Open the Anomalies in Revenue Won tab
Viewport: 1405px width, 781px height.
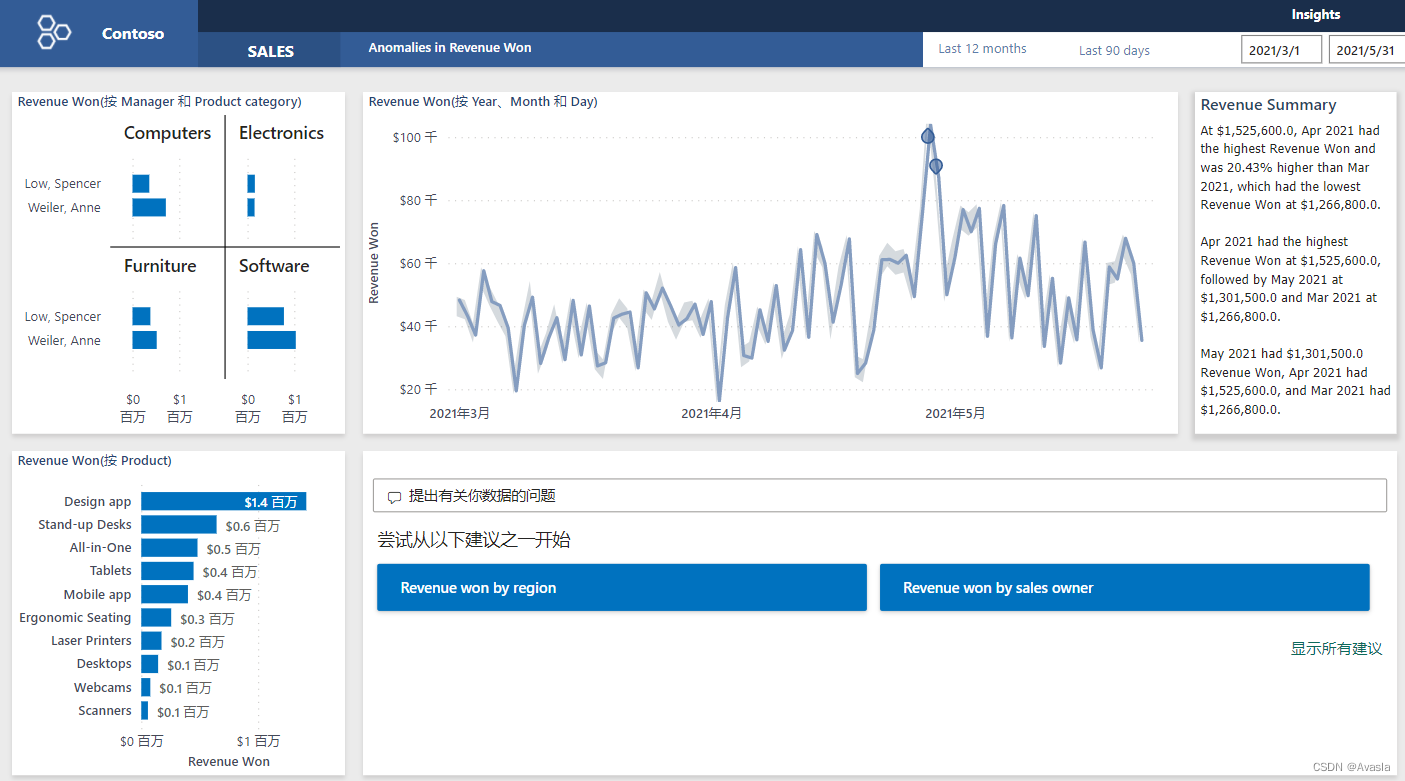click(450, 48)
